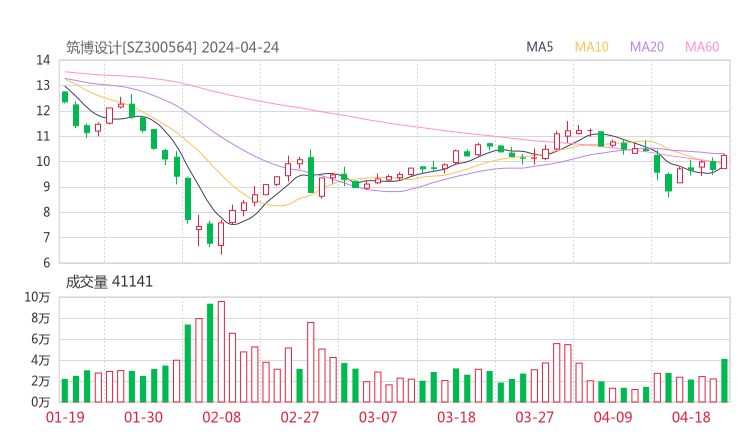The width and height of the screenshot is (740, 440).
Task: Click the 02-08 date axis label
Action: click(x=221, y=417)
